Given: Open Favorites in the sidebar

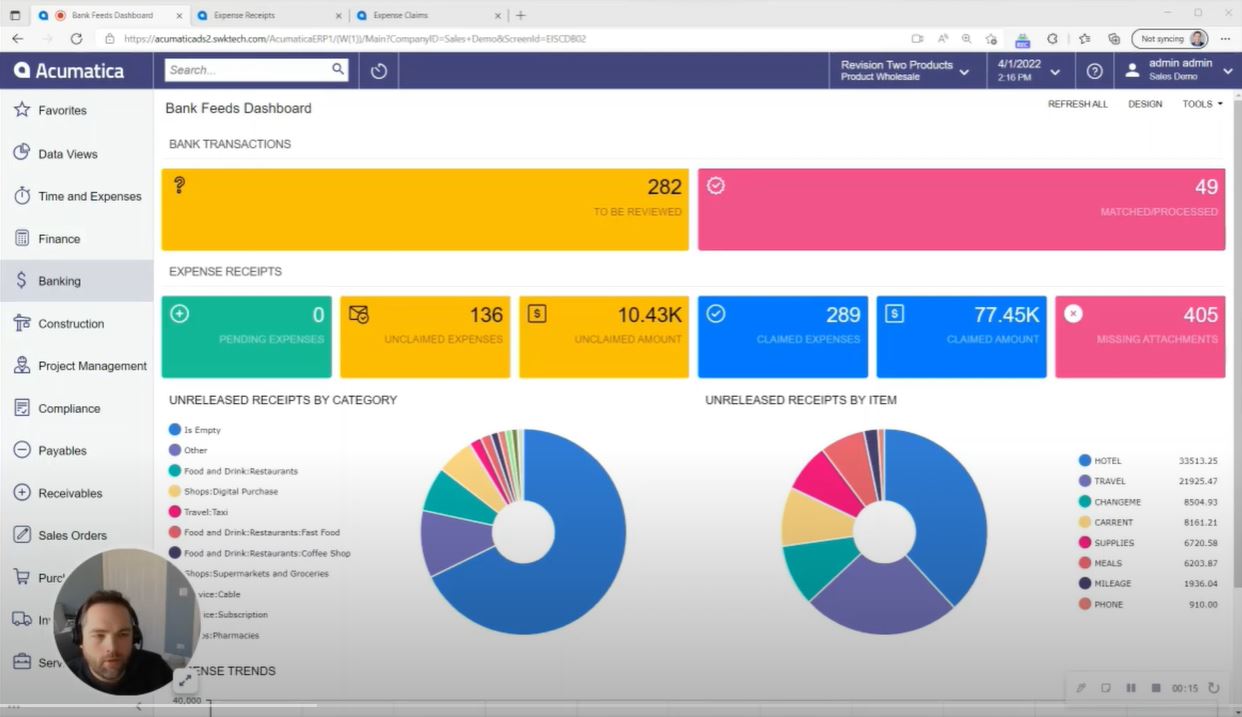Looking at the screenshot, I should [x=77, y=110].
